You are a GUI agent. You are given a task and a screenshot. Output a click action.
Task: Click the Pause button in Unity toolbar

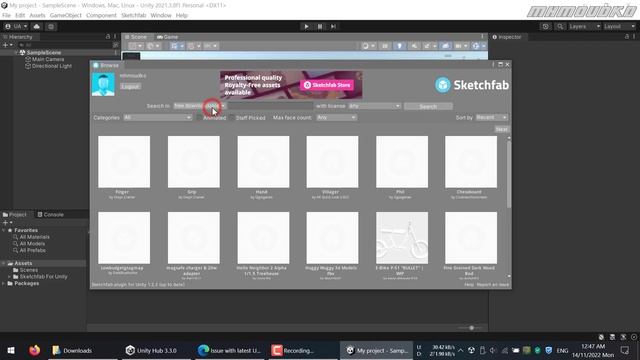coord(320,27)
